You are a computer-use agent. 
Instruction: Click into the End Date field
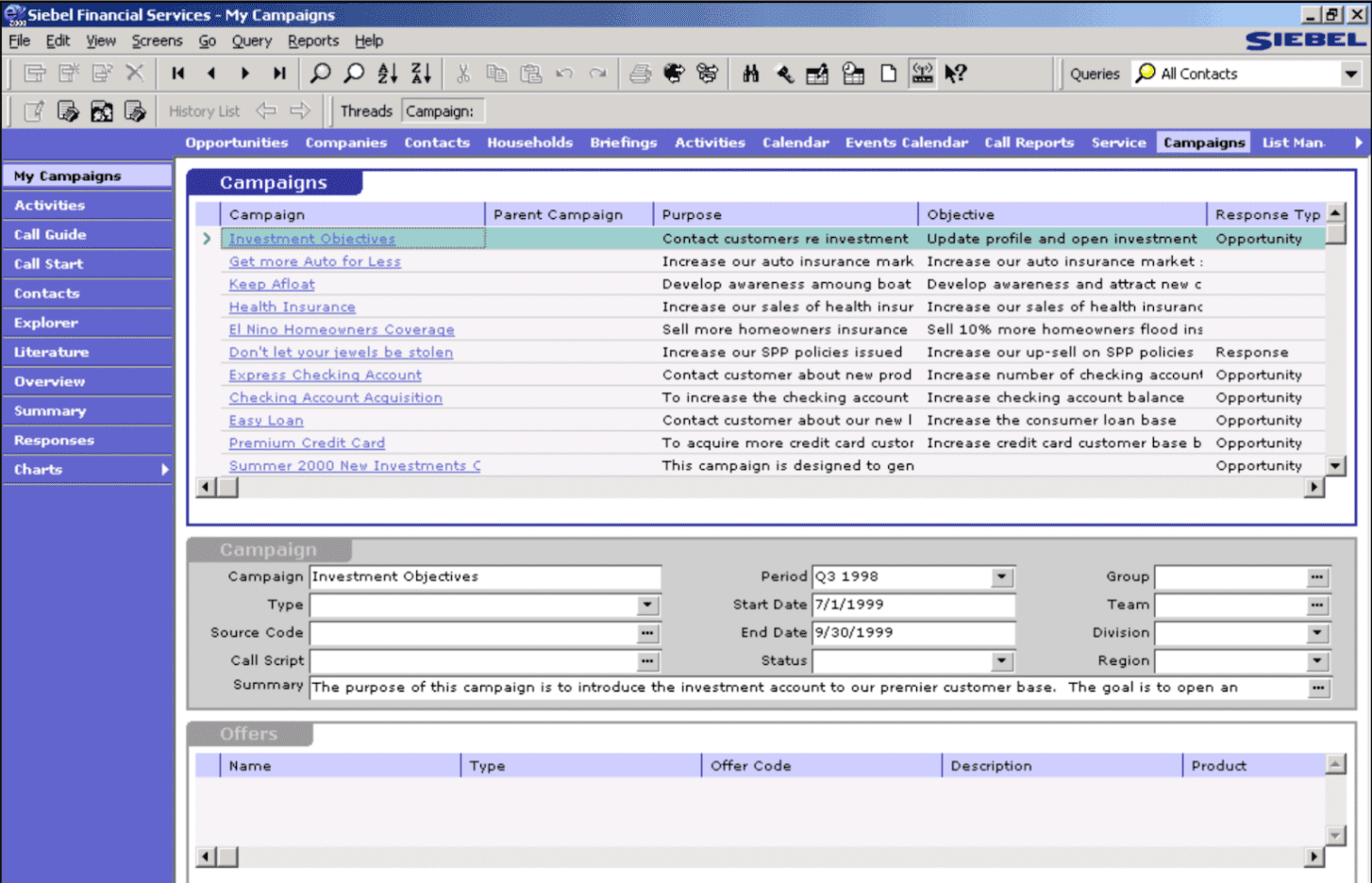913,633
